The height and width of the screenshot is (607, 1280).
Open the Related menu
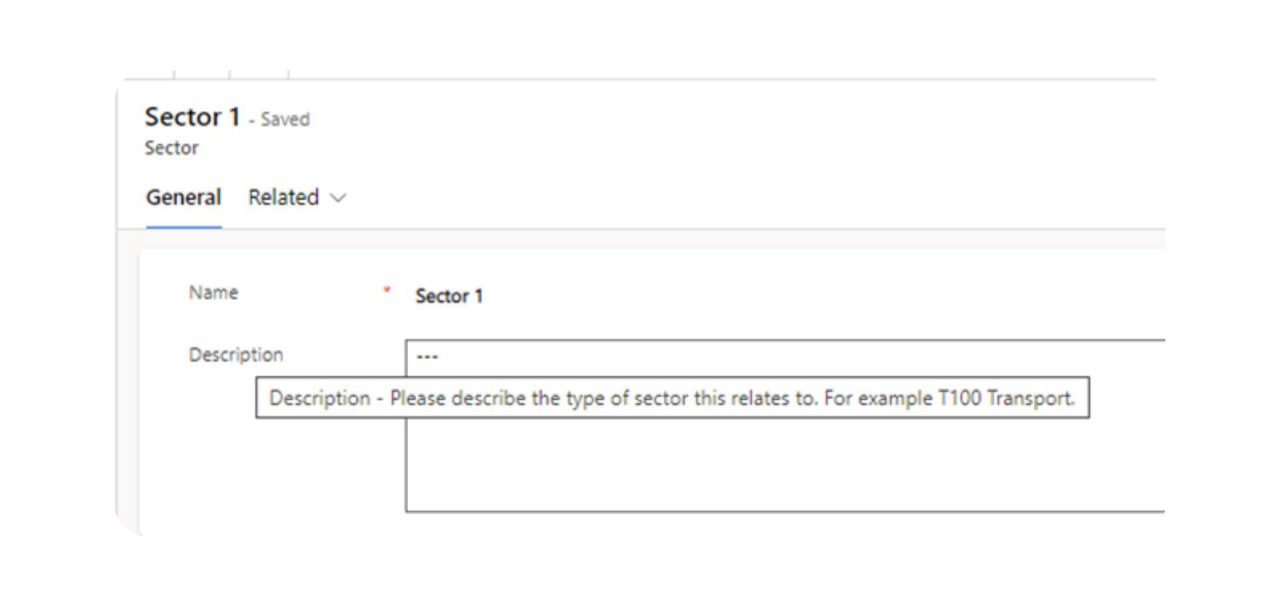(x=285, y=198)
